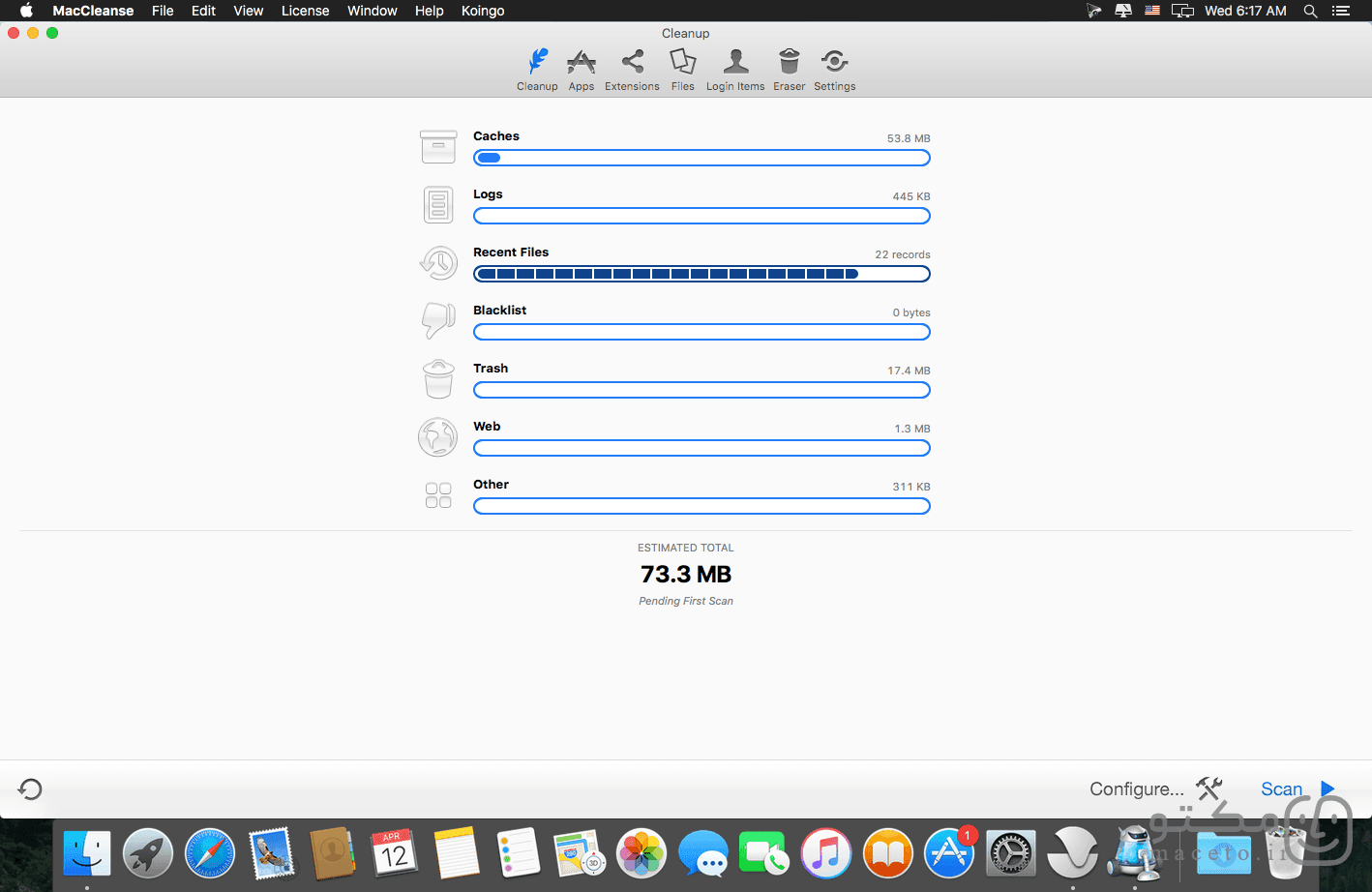The width and height of the screenshot is (1372, 892).
Task: Open Mail from the Dock
Action: 271,854
